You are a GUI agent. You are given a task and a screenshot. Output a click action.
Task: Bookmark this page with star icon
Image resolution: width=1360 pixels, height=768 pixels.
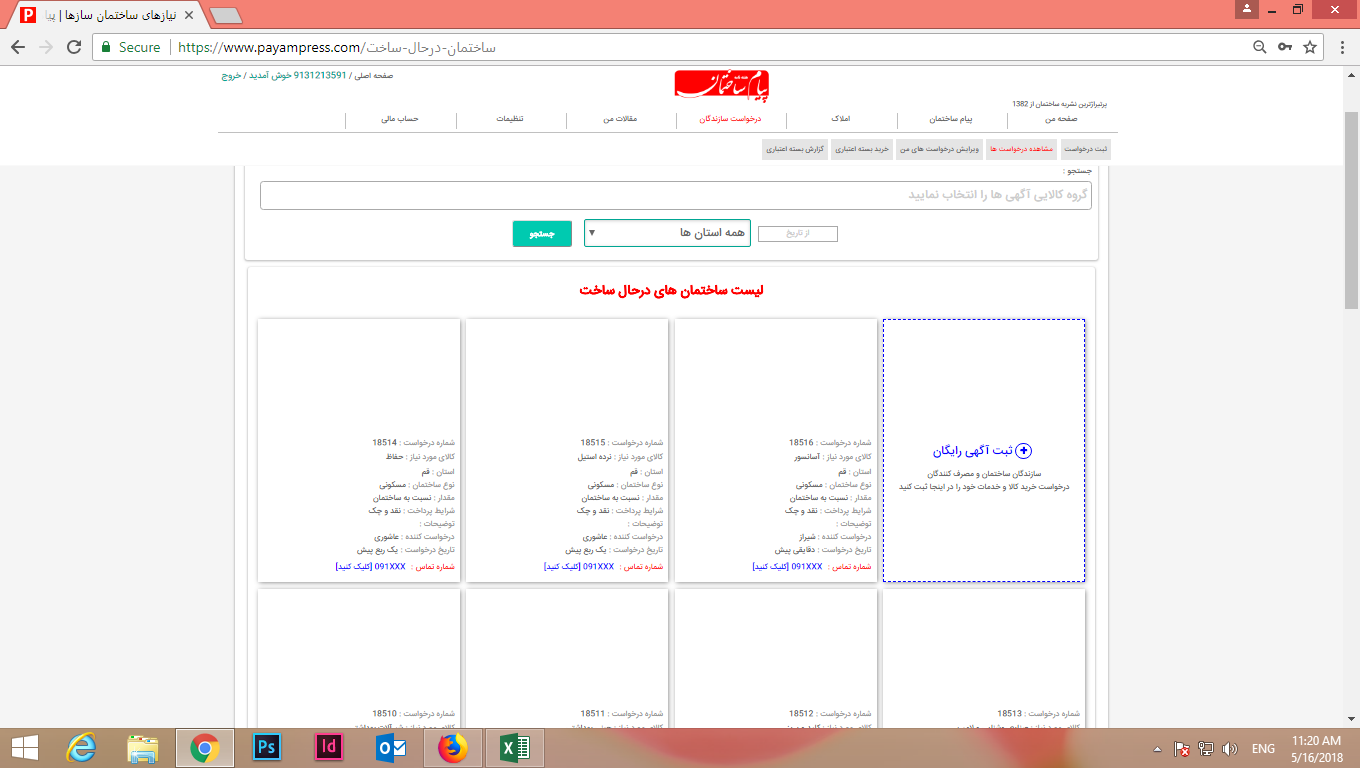pyautogui.click(x=1310, y=47)
